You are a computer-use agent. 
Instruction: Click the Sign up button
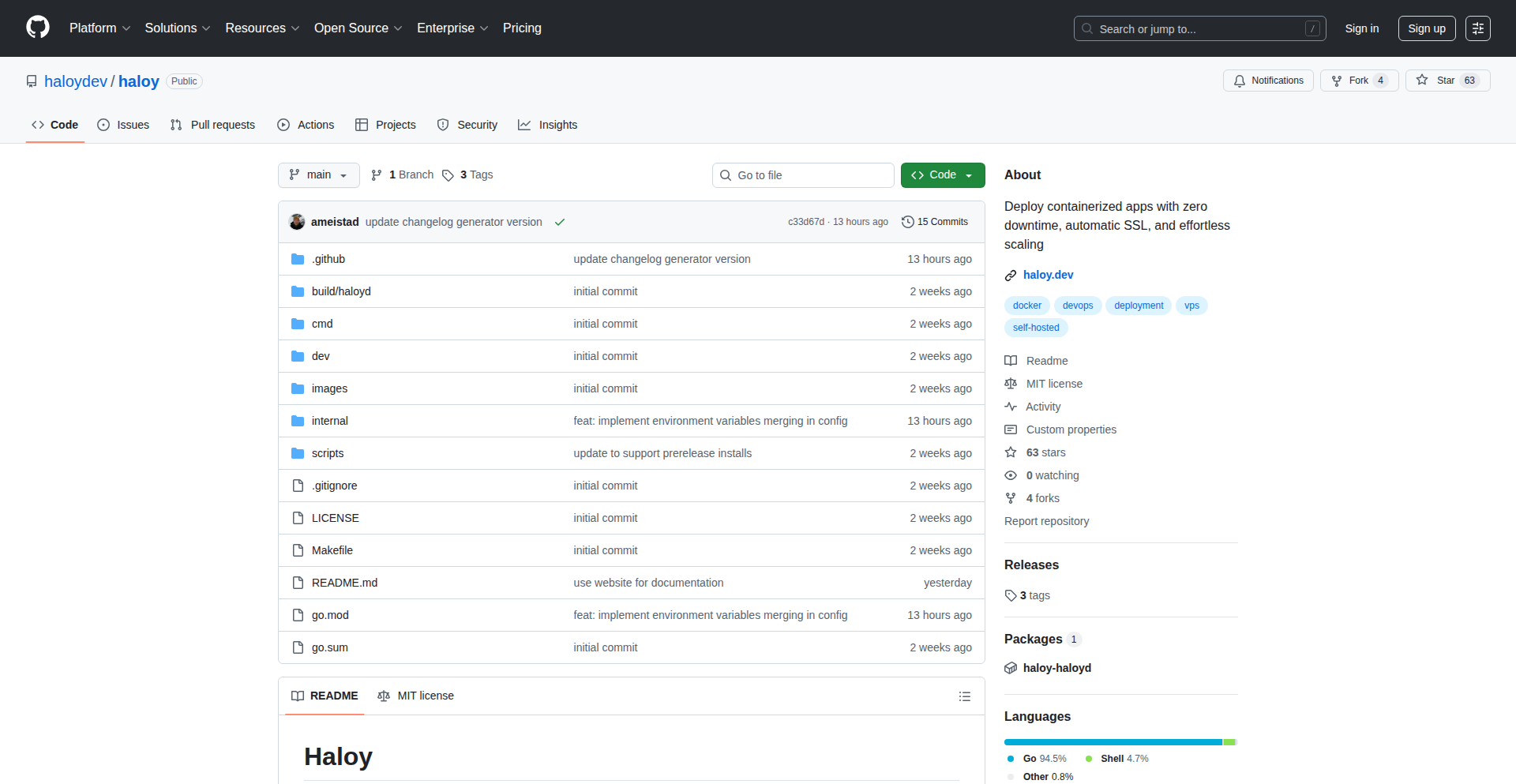[1426, 28]
